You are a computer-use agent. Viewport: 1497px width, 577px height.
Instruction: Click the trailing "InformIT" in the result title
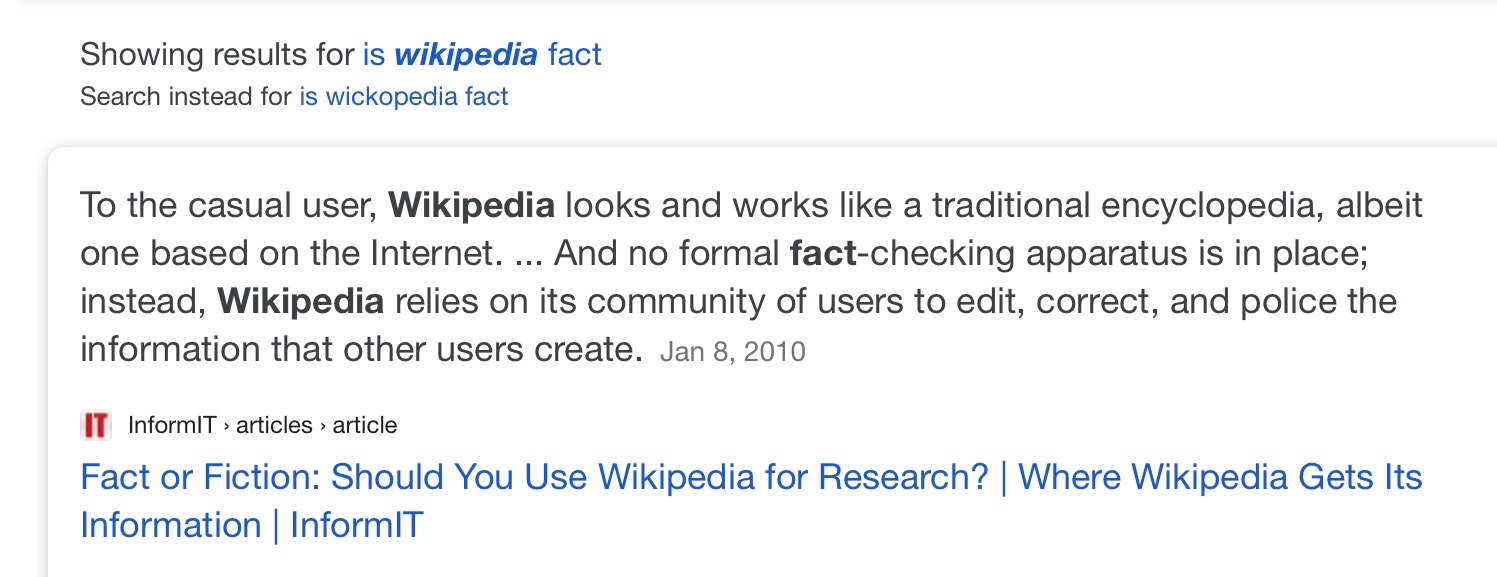[x=357, y=525]
